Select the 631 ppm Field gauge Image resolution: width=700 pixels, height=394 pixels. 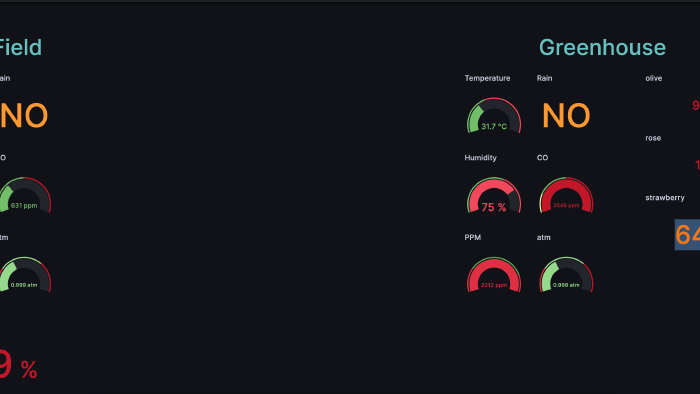pyautogui.click(x=25, y=195)
